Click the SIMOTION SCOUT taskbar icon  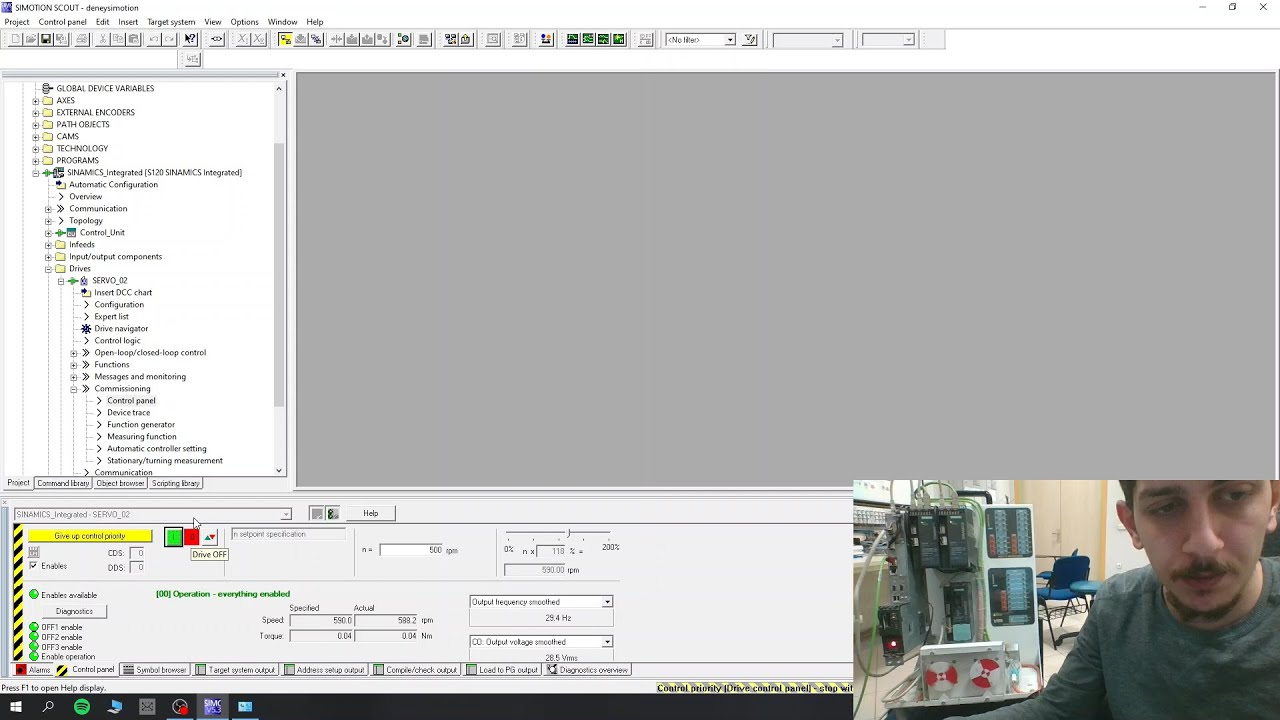point(212,707)
